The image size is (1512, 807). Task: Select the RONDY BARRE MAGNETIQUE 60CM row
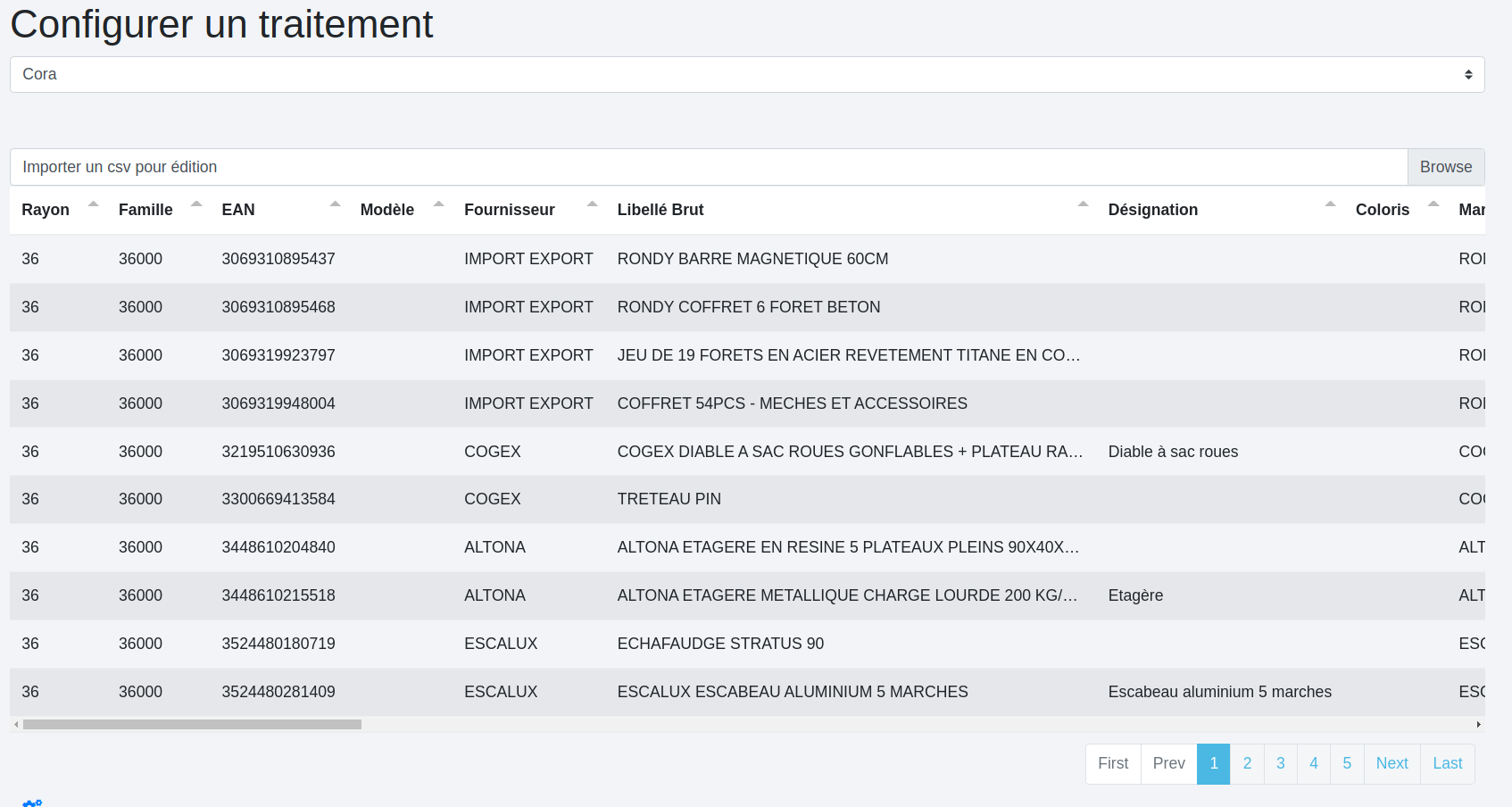pyautogui.click(x=752, y=259)
